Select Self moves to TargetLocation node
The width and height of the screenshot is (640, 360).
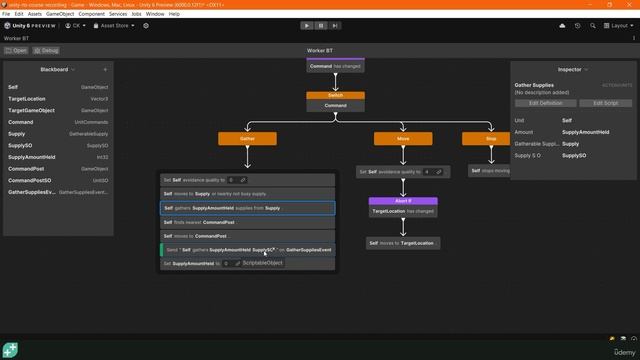point(403,243)
